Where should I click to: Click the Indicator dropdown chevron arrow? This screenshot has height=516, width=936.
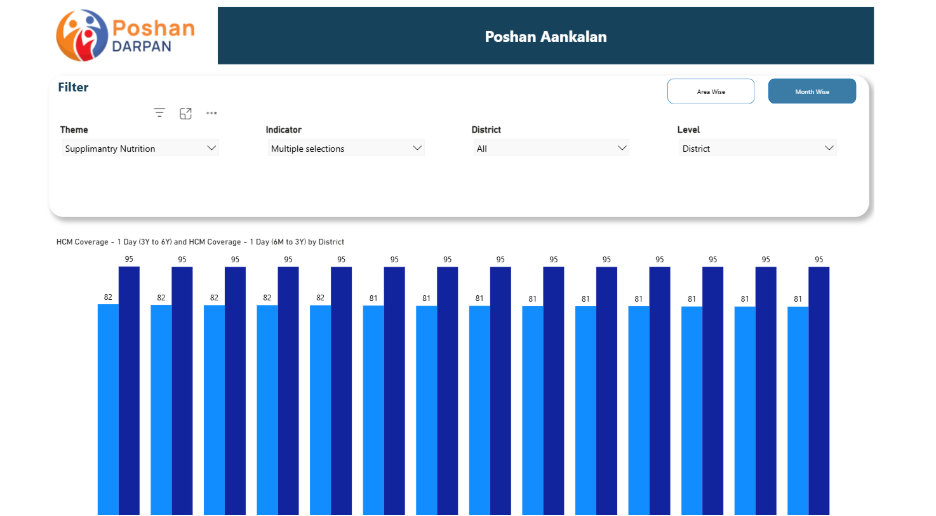click(x=417, y=148)
